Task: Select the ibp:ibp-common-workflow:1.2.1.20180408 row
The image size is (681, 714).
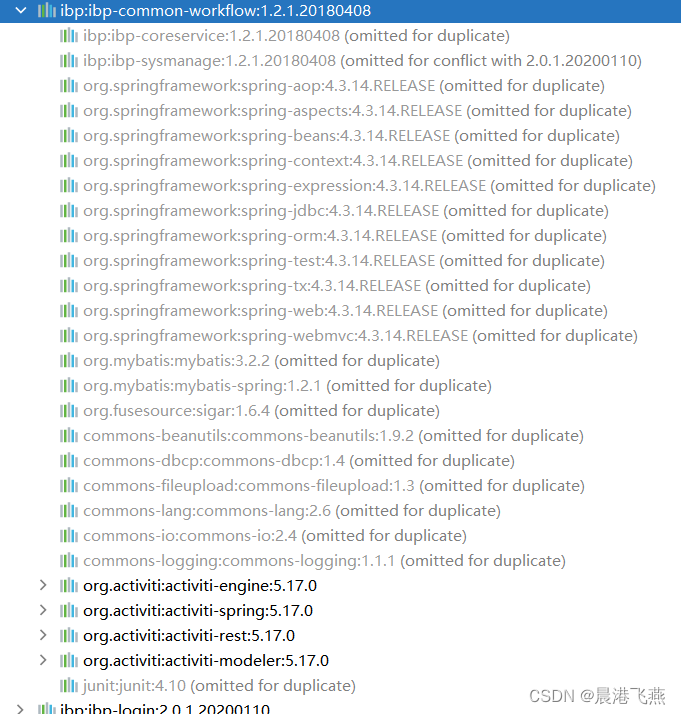Action: click(x=340, y=11)
